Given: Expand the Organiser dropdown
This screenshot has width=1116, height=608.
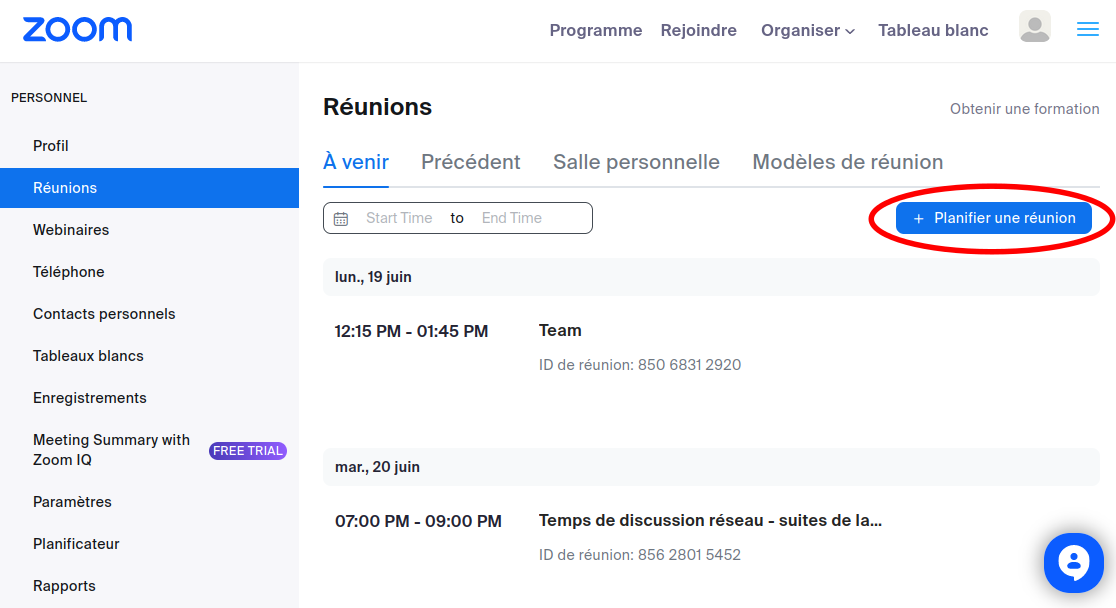Looking at the screenshot, I should tap(808, 30).
